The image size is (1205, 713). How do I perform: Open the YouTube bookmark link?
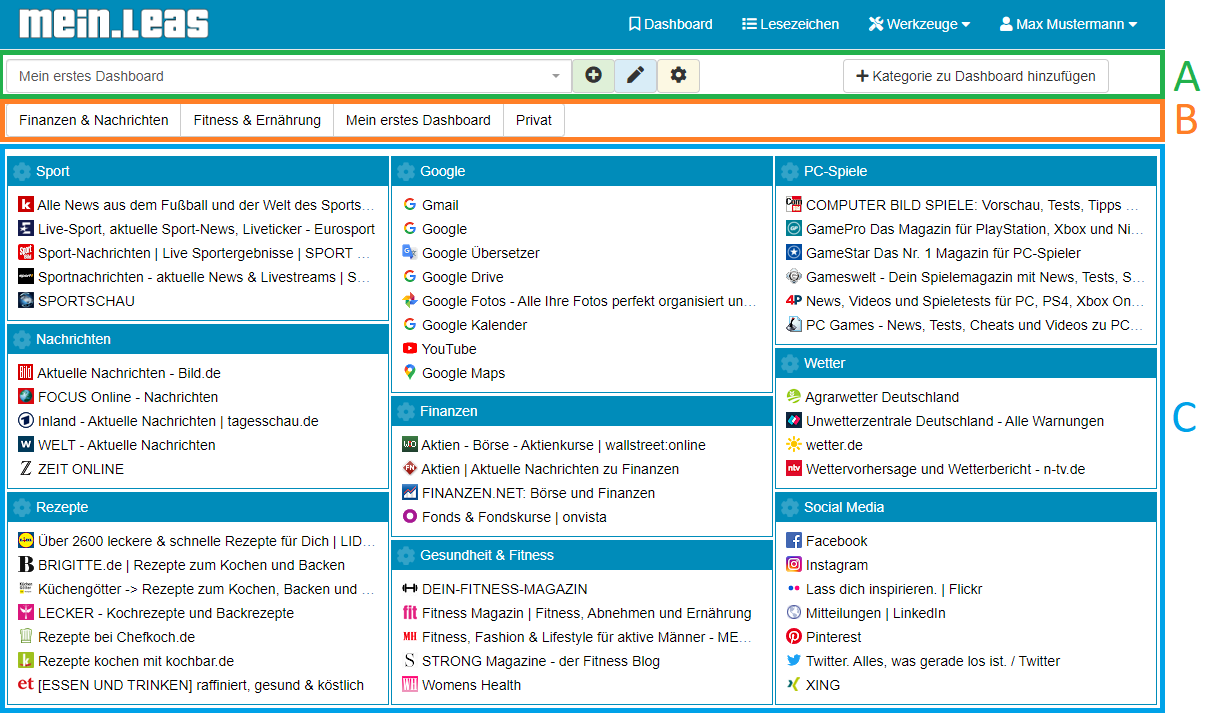point(449,349)
